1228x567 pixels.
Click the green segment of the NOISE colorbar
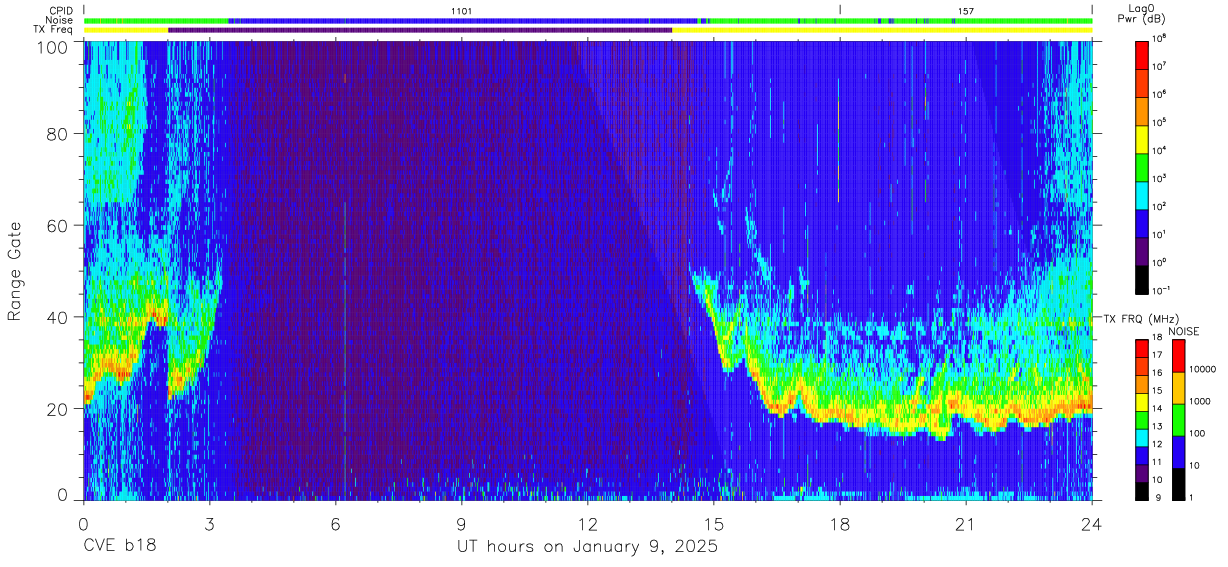[x=1178, y=420]
